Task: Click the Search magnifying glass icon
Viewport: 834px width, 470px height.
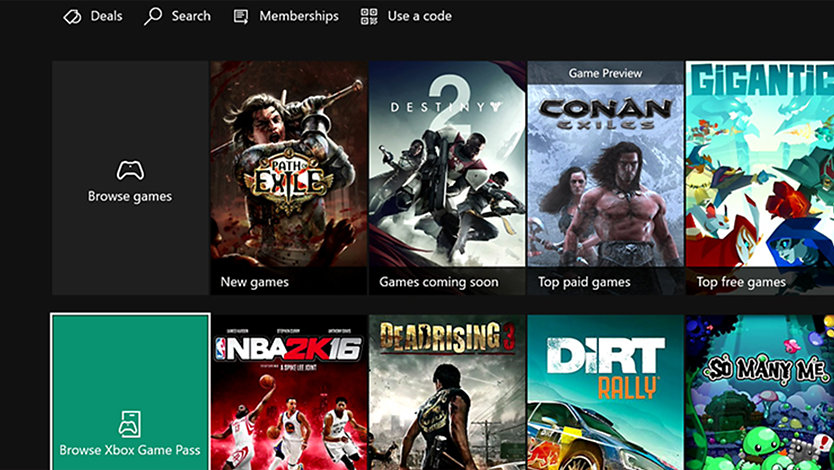Action: 153,16
